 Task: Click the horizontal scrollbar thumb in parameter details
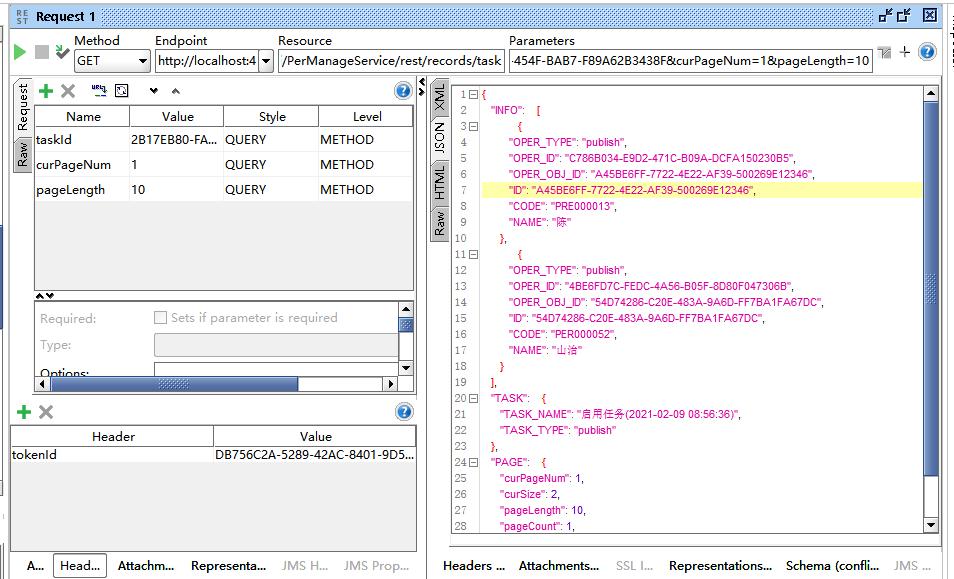tap(175, 384)
